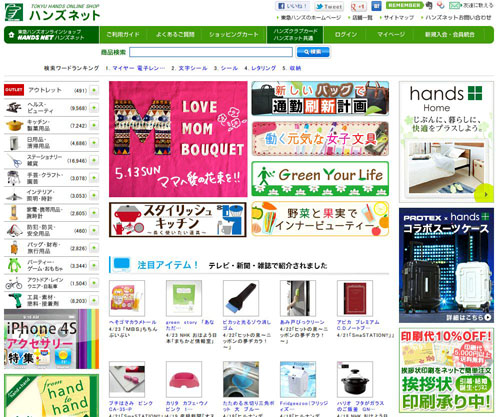Expand the stationery category plus button
The height and width of the screenshot is (417, 500).
94,160
